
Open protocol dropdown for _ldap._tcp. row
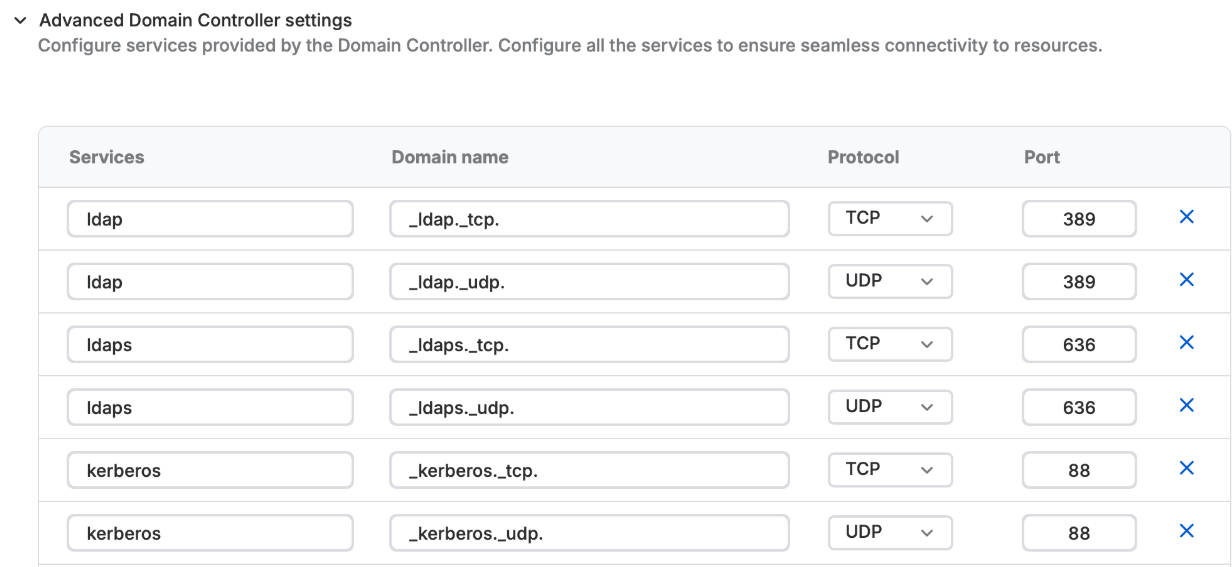(x=890, y=219)
